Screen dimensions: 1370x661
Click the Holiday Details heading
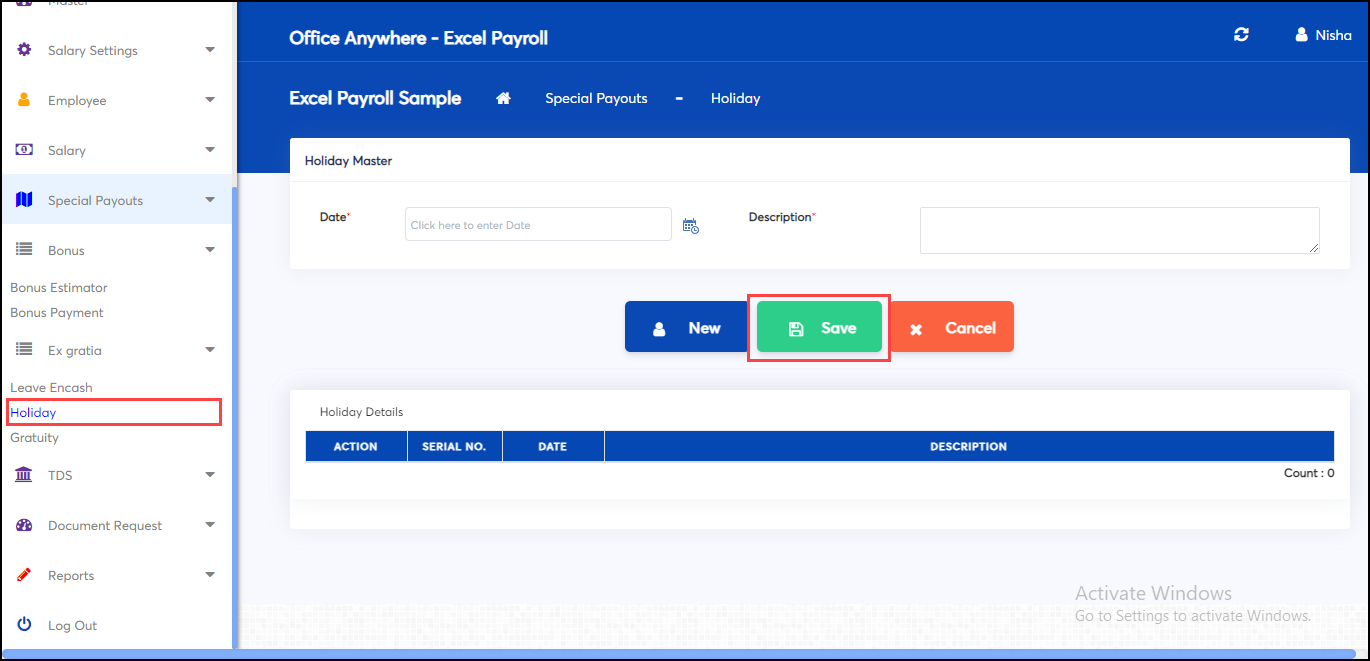click(x=361, y=412)
